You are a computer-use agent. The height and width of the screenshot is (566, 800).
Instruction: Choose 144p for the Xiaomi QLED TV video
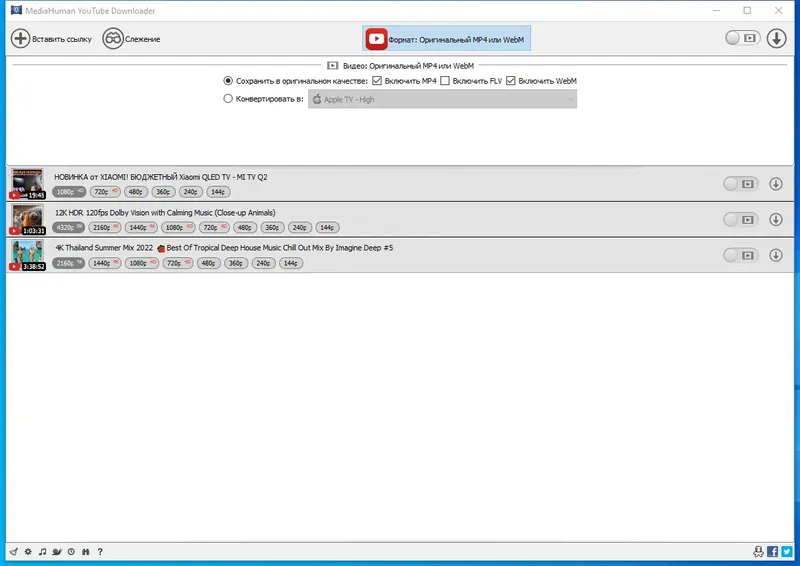[x=218, y=192]
